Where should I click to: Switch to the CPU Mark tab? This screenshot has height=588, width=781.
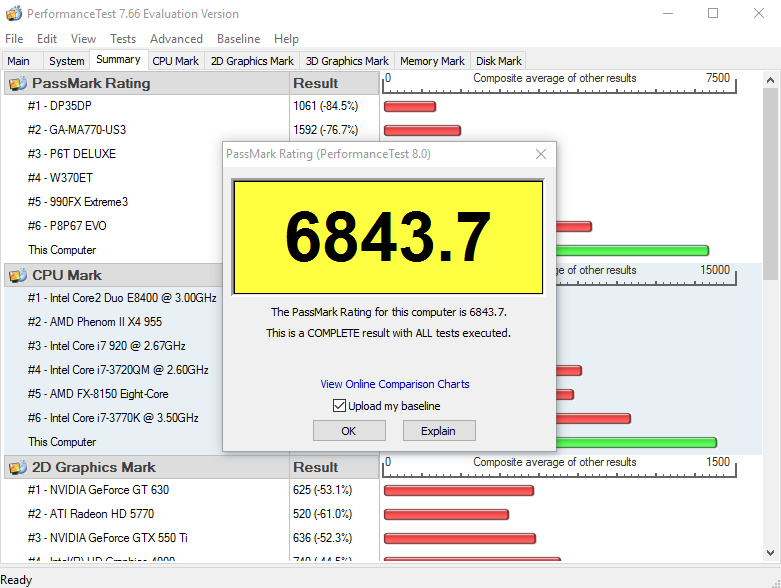[175, 61]
